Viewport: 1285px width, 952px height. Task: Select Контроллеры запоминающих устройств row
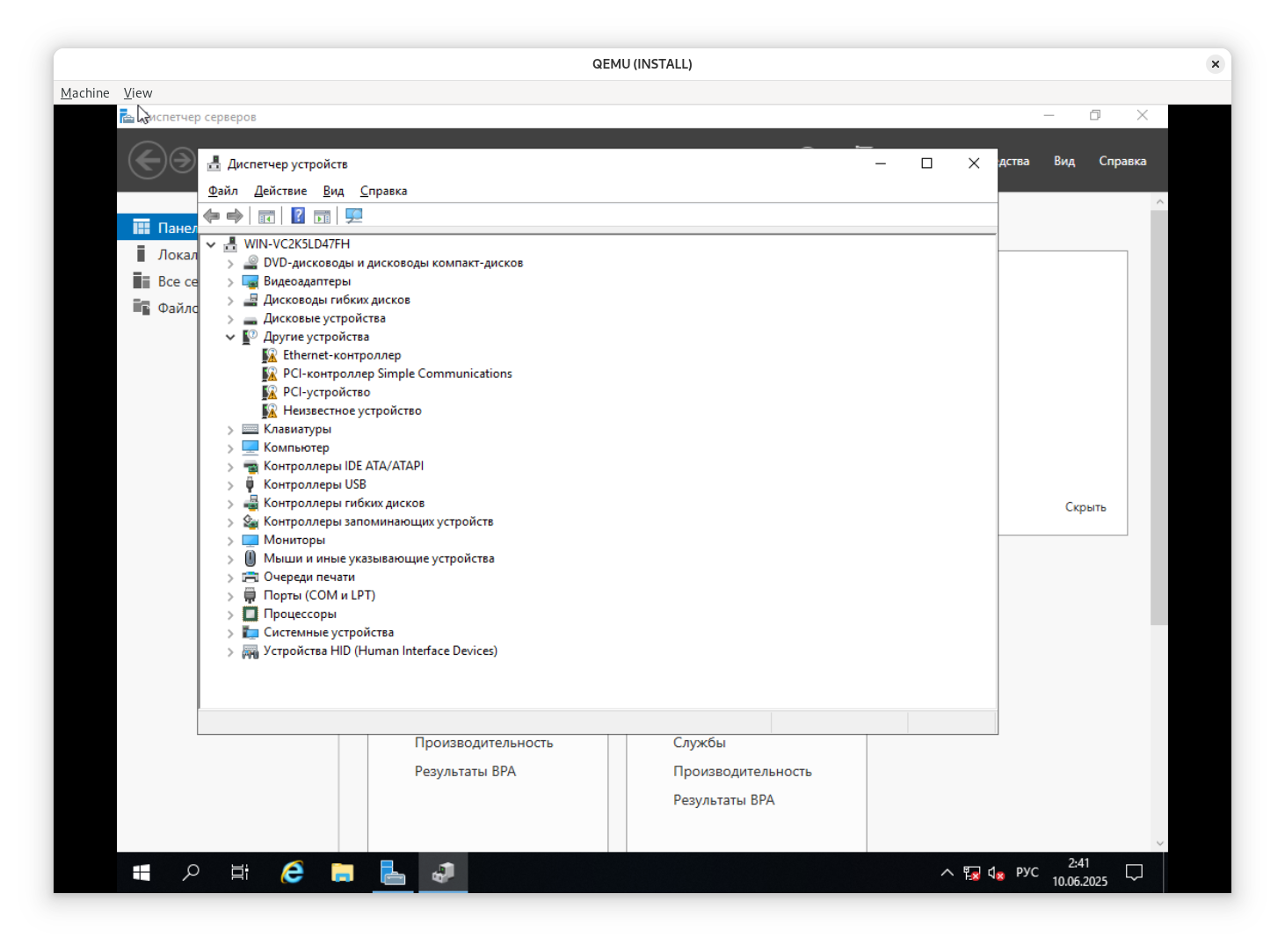point(378,521)
